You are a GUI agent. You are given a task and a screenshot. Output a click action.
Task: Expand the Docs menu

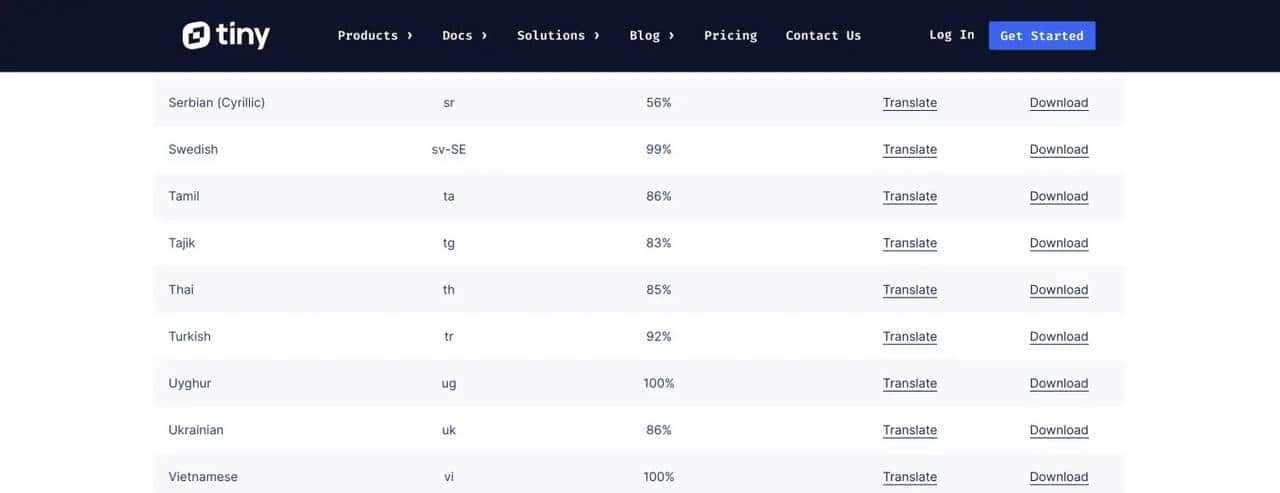pyautogui.click(x=465, y=36)
